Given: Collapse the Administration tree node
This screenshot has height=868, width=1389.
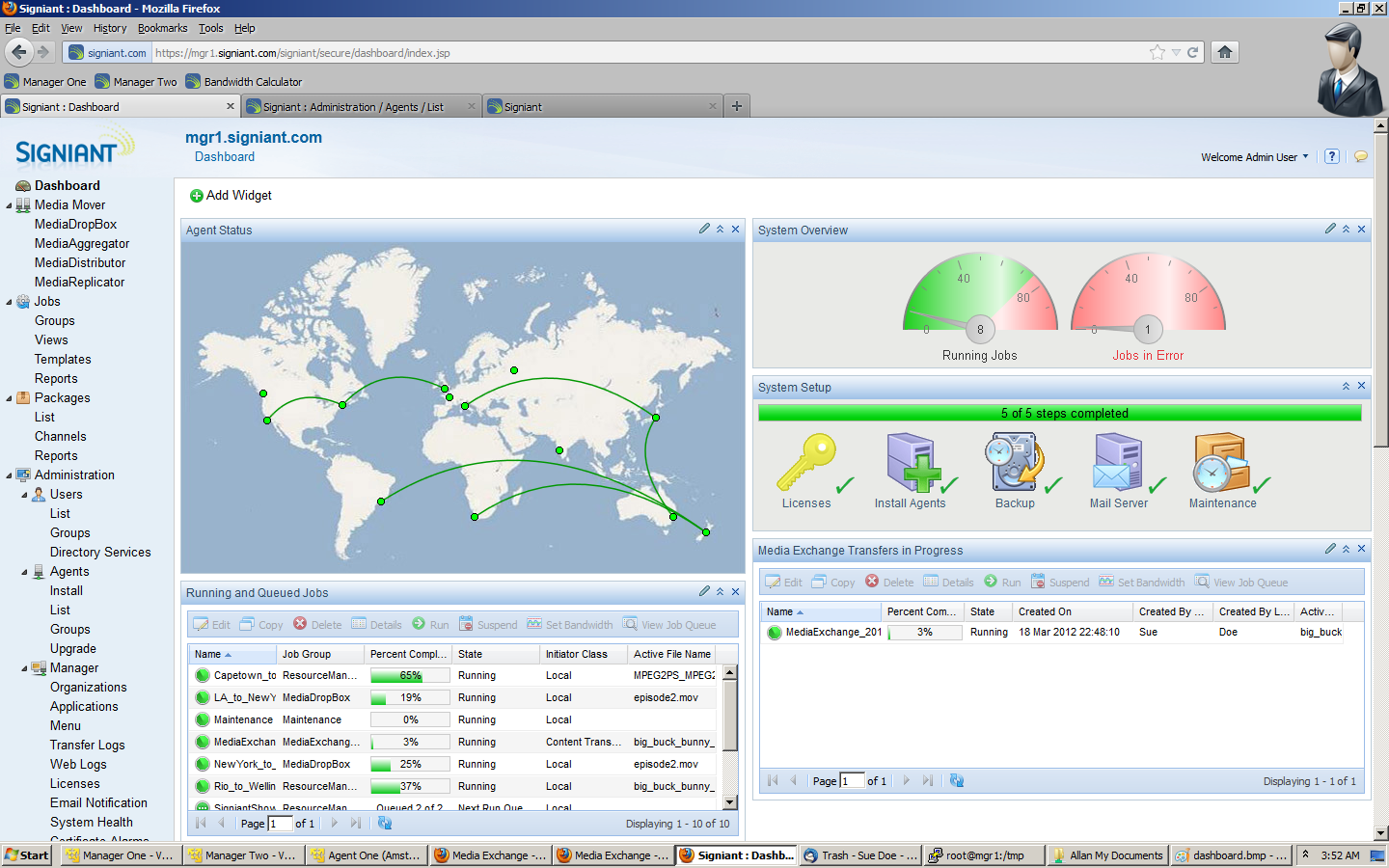Looking at the screenshot, I should (9, 475).
